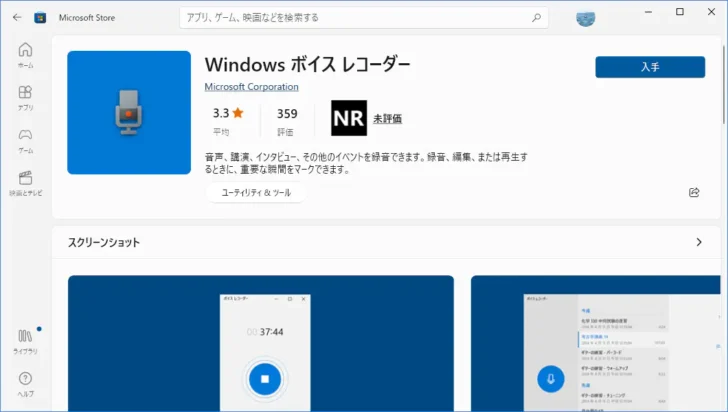This screenshot has width=728, height=412.
Task: Open the ホーム (Home) sidebar section
Action: pyautogui.click(x=26, y=55)
